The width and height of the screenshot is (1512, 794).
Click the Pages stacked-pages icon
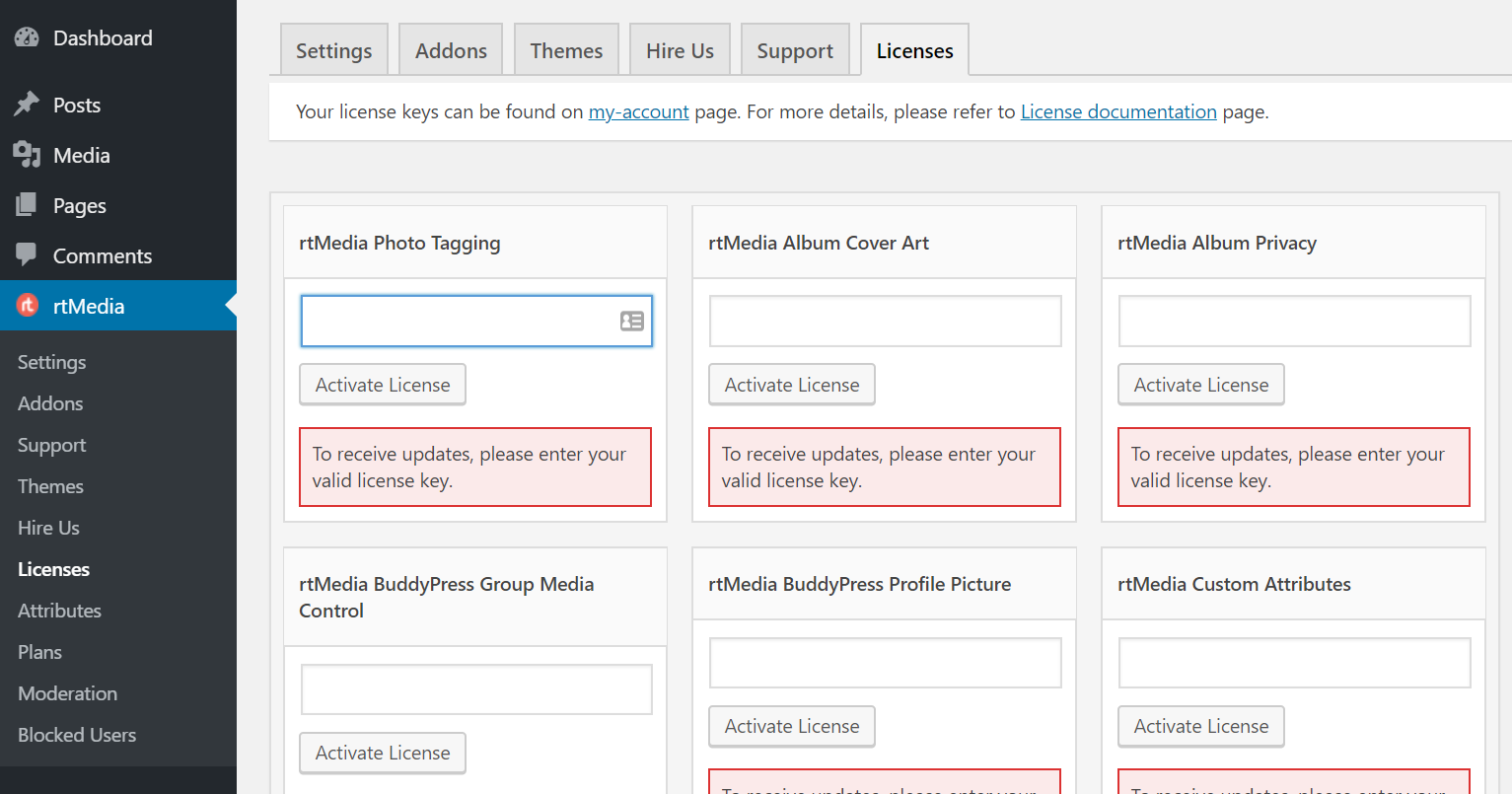27,205
